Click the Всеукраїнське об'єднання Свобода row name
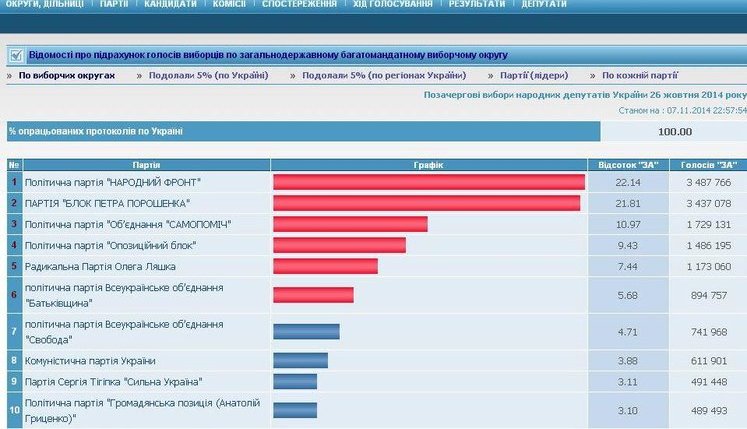The image size is (747, 429). point(124,332)
